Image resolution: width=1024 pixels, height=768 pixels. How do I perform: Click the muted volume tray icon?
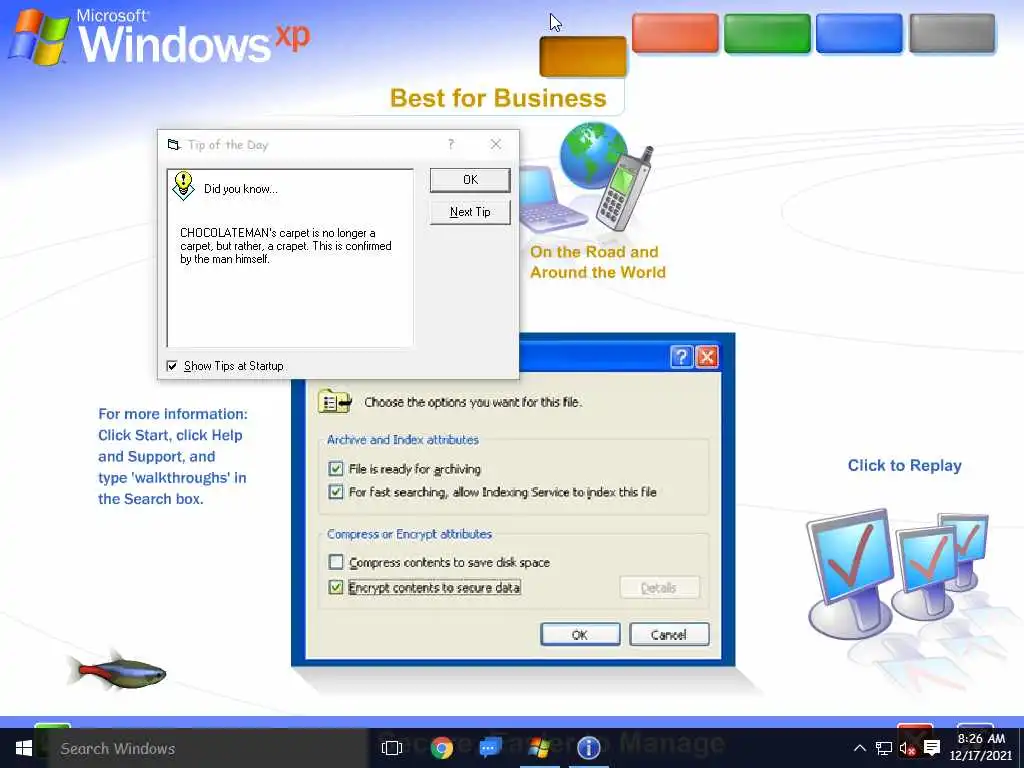908,748
